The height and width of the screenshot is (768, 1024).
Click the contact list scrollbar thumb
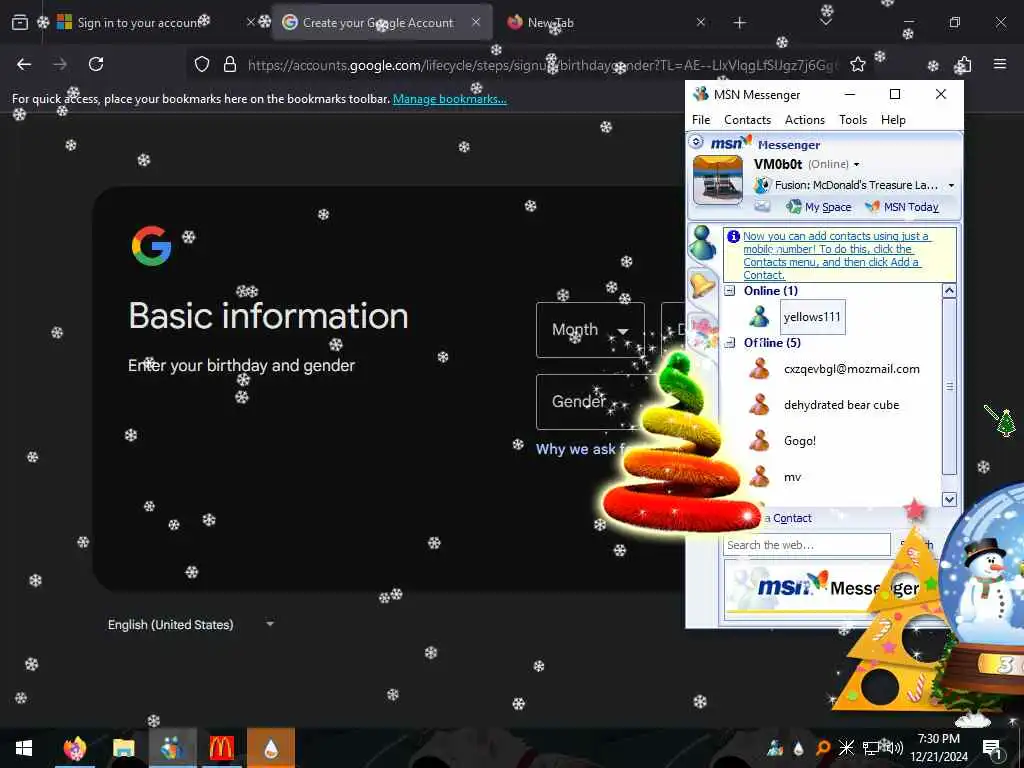coord(950,387)
